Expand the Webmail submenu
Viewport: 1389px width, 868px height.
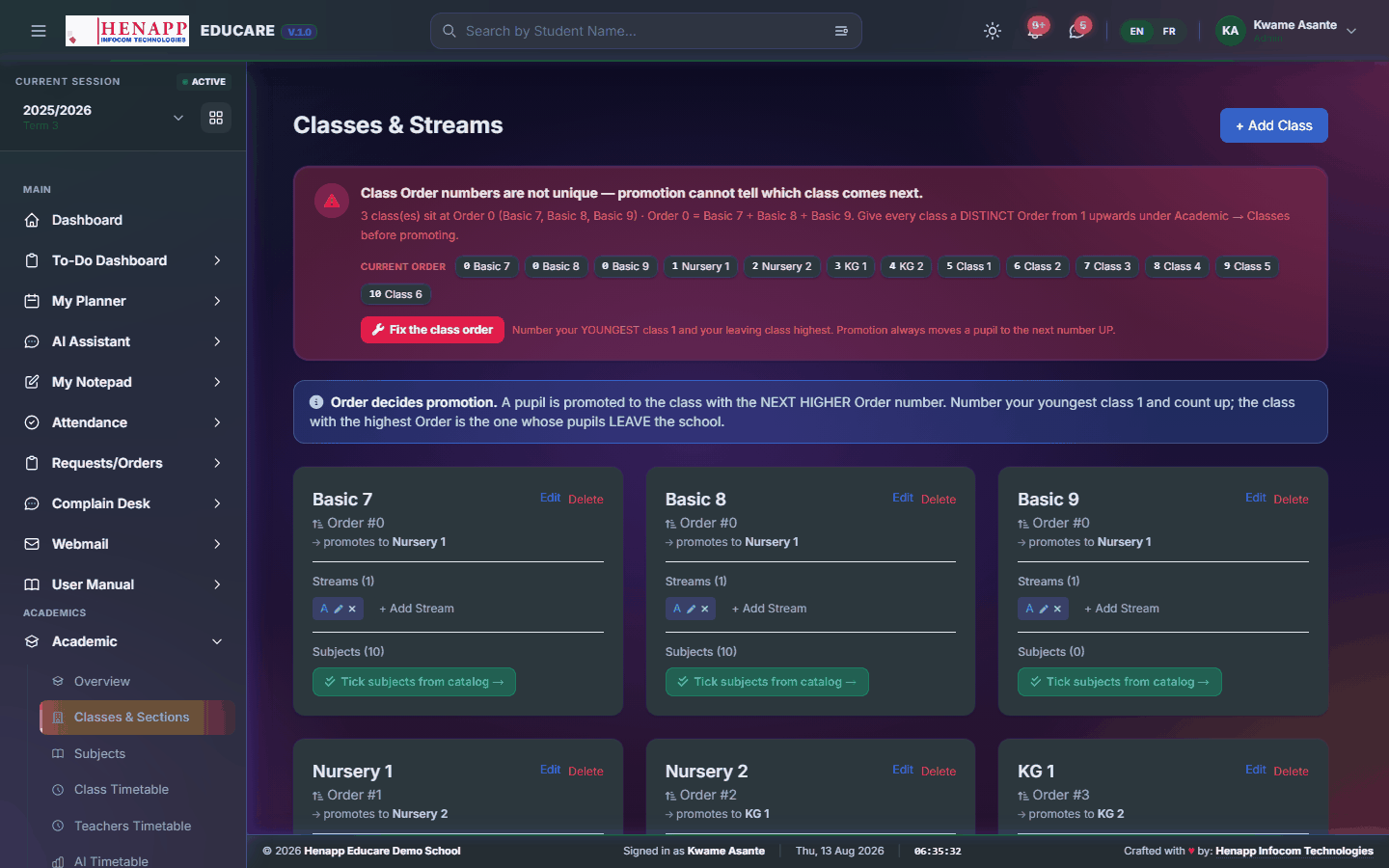pyautogui.click(x=217, y=544)
